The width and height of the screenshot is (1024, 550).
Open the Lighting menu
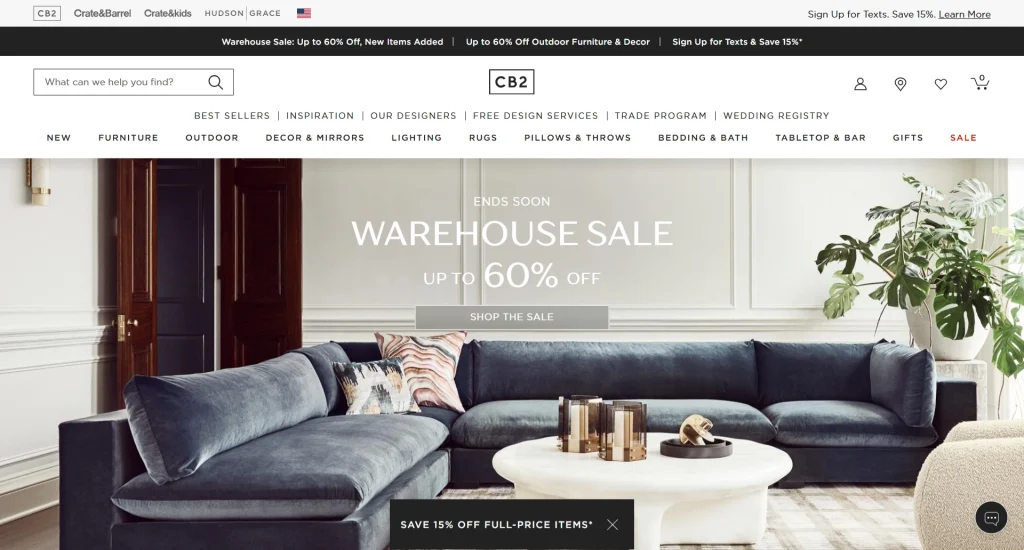pyautogui.click(x=417, y=138)
